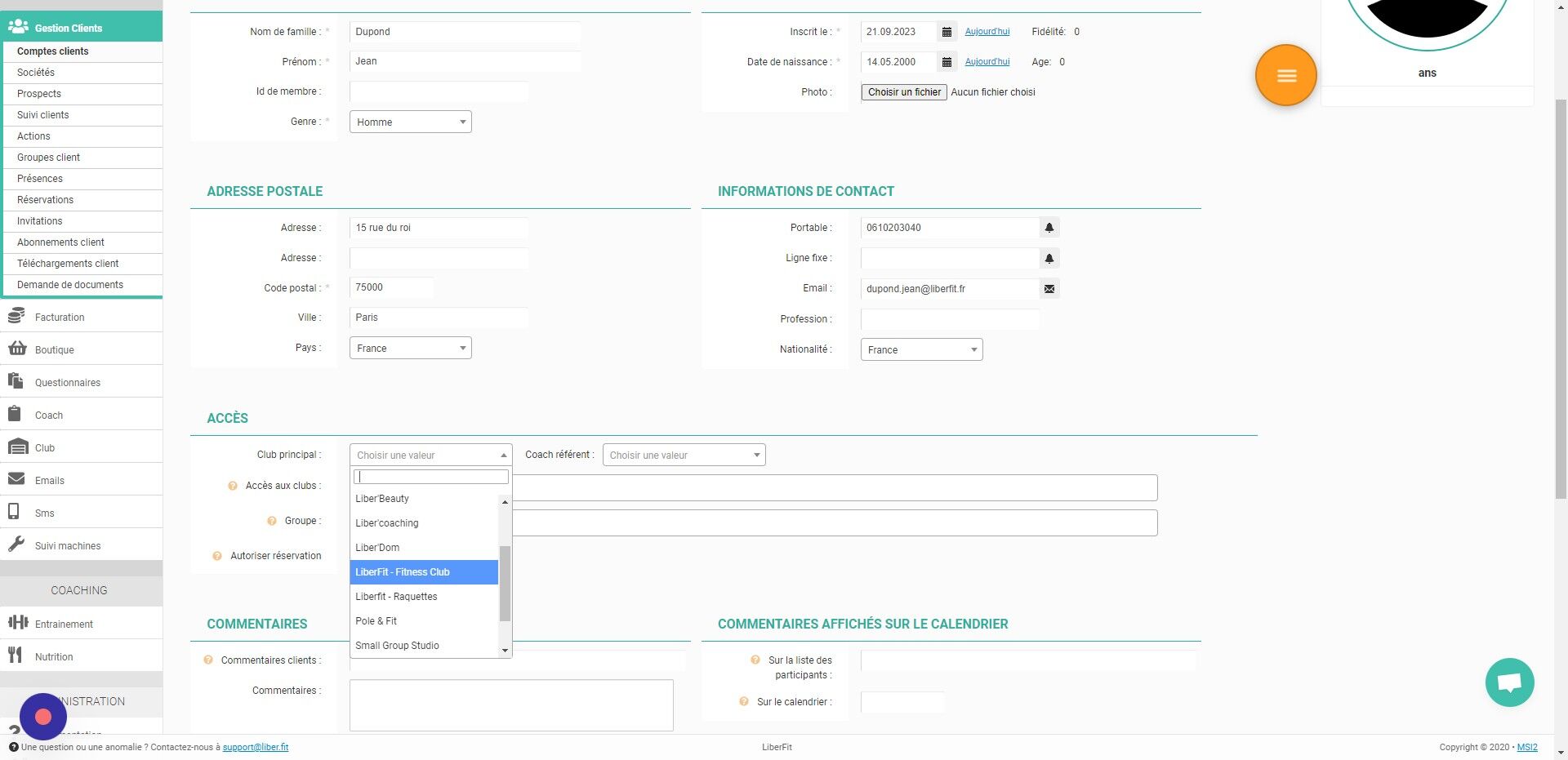Click the Sms phone icon
This screenshot has height=760, width=1568.
coord(14,512)
